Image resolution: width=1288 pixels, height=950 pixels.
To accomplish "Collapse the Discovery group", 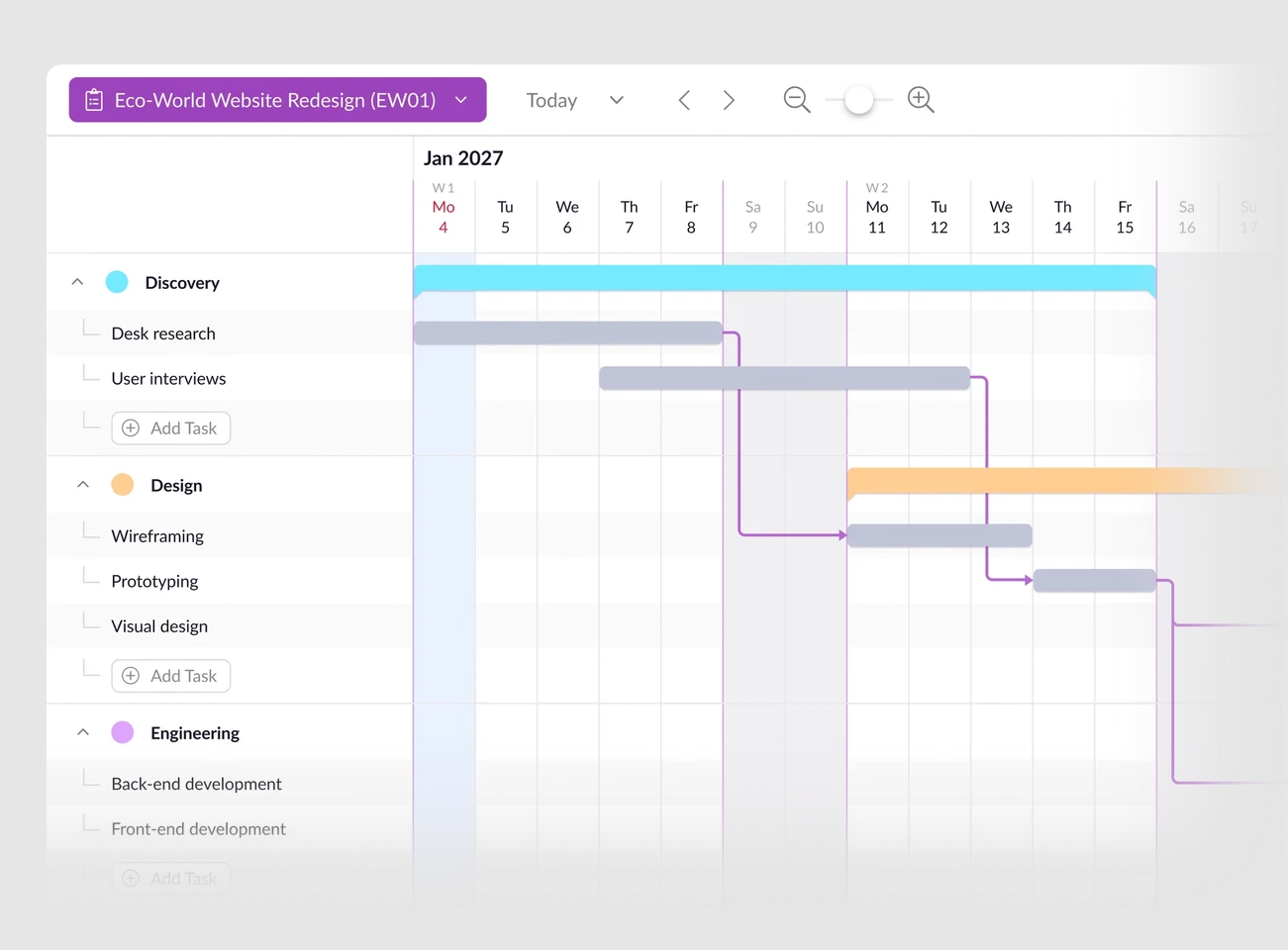I will coord(77,282).
